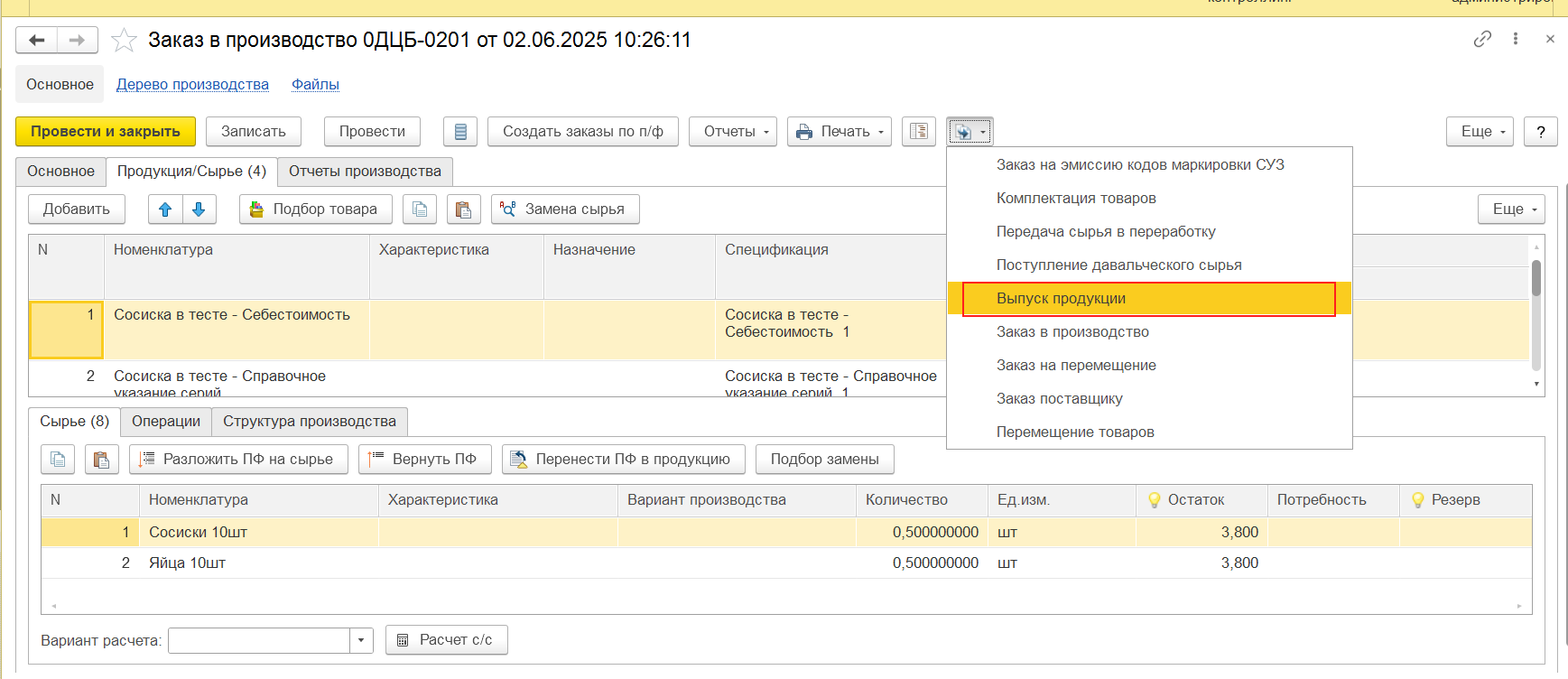Select Выпуск продукции from the menu
Viewport: 1568px width, 679px height.
tap(1061, 299)
